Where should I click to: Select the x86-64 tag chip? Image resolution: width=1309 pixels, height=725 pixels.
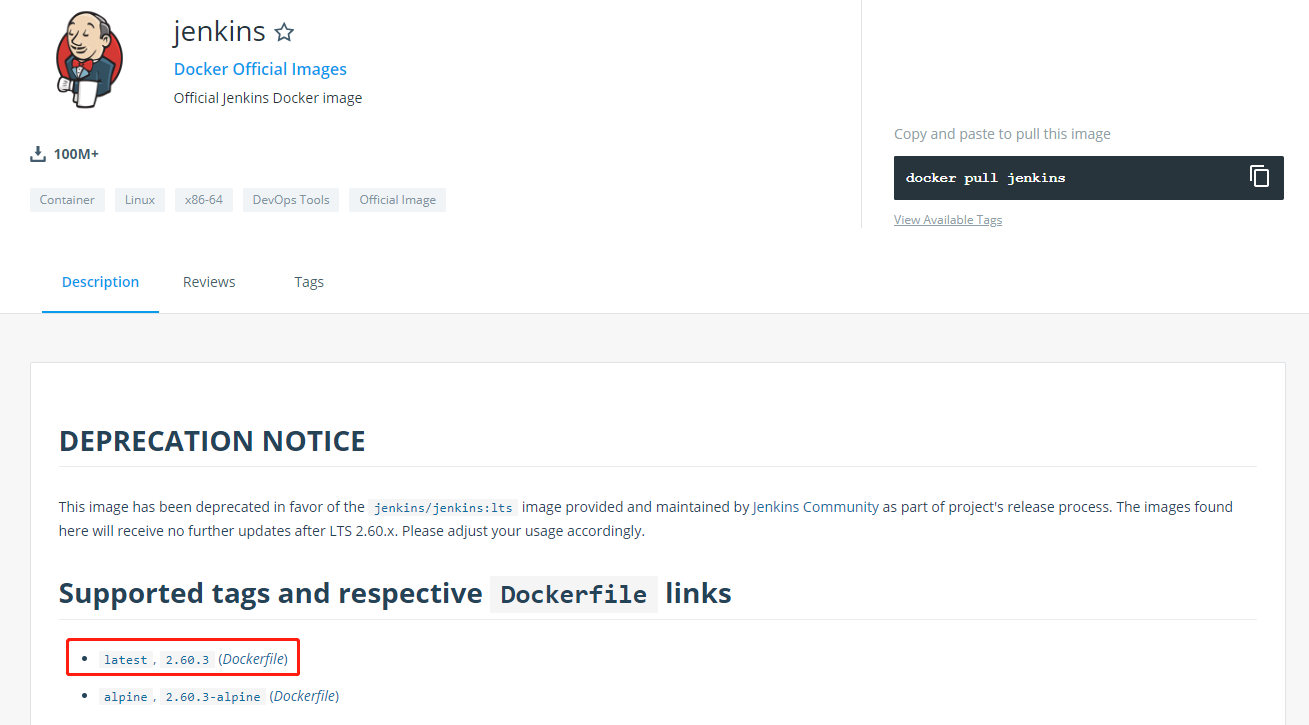click(204, 200)
